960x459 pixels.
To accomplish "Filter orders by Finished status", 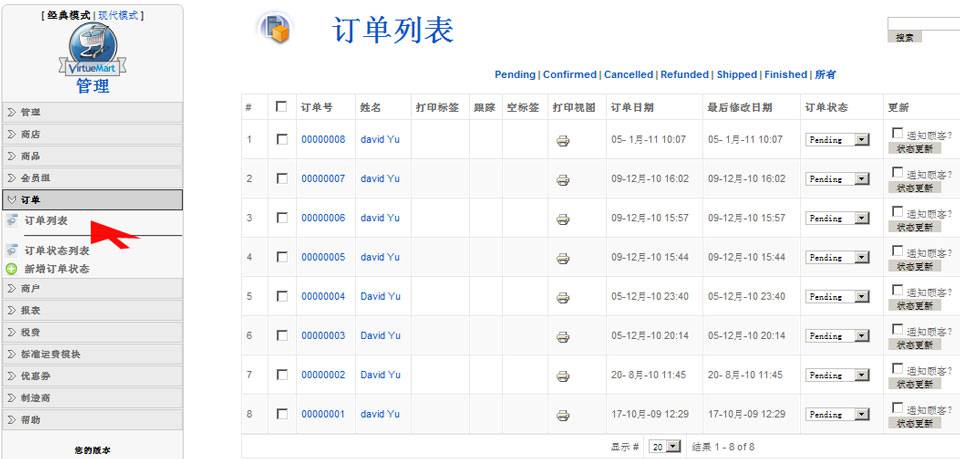I will click(x=786, y=75).
